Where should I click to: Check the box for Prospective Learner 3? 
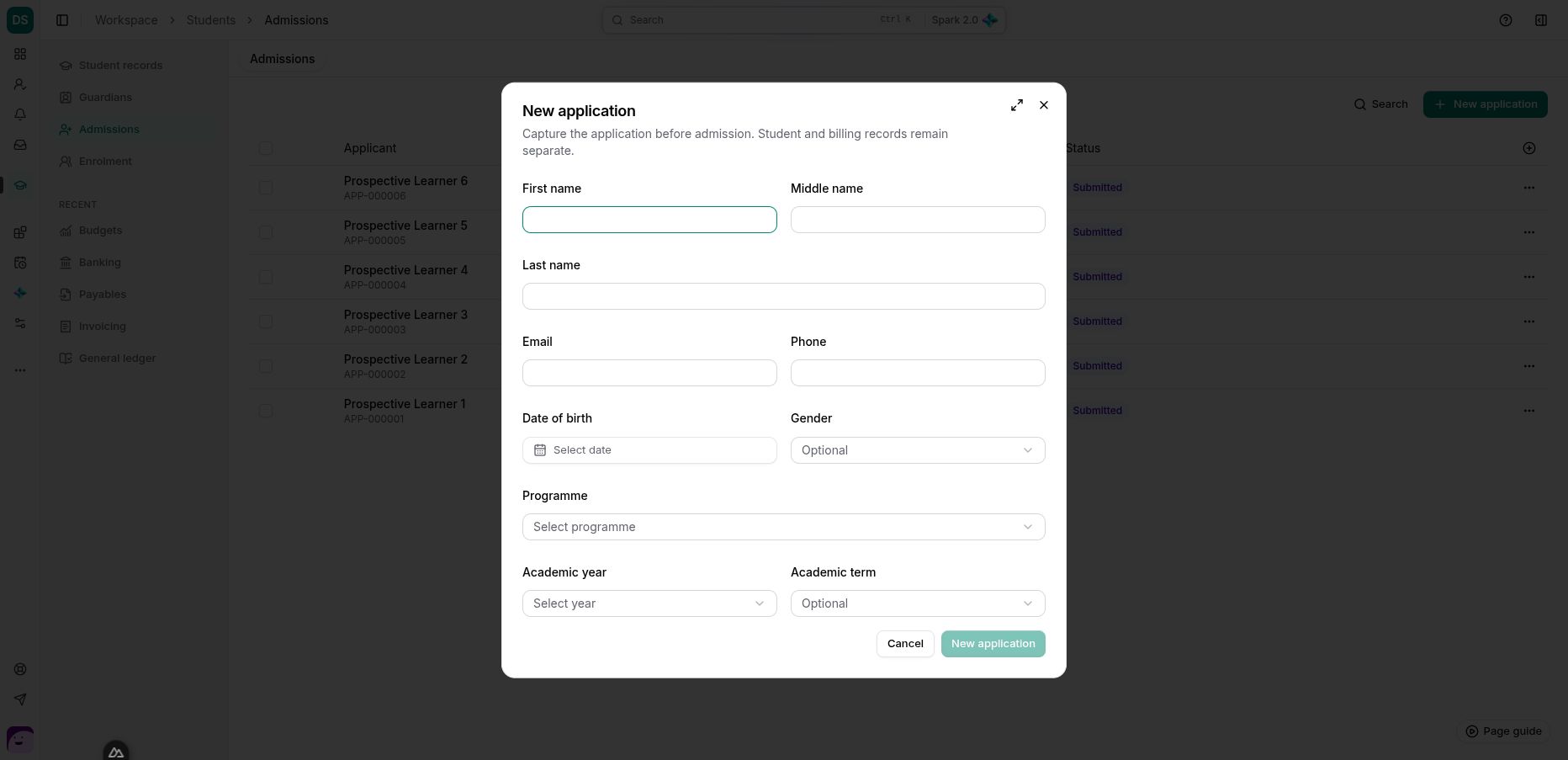266,322
